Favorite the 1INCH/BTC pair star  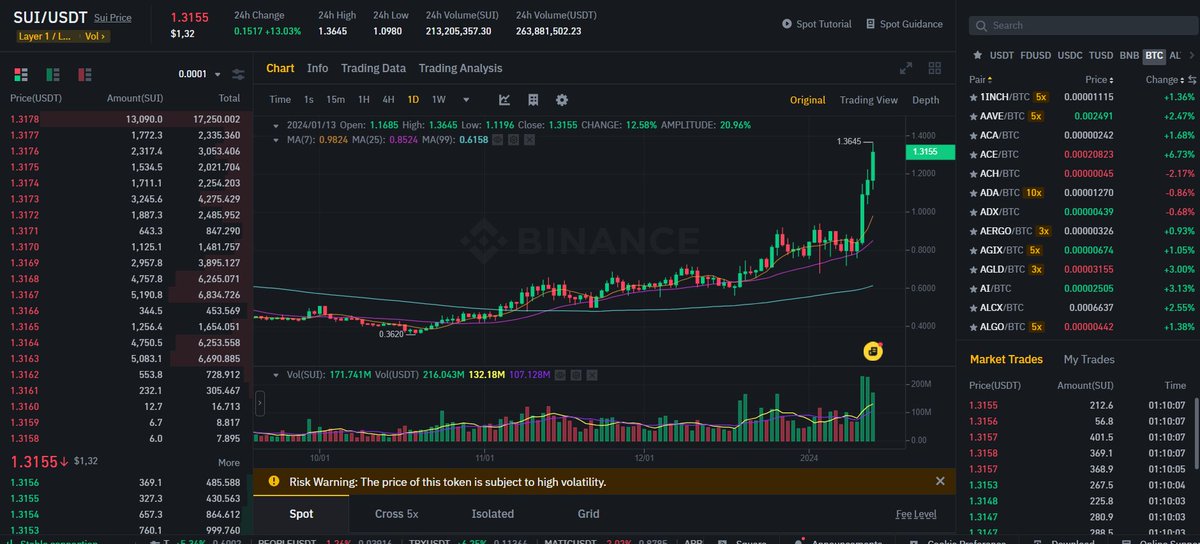point(974,97)
